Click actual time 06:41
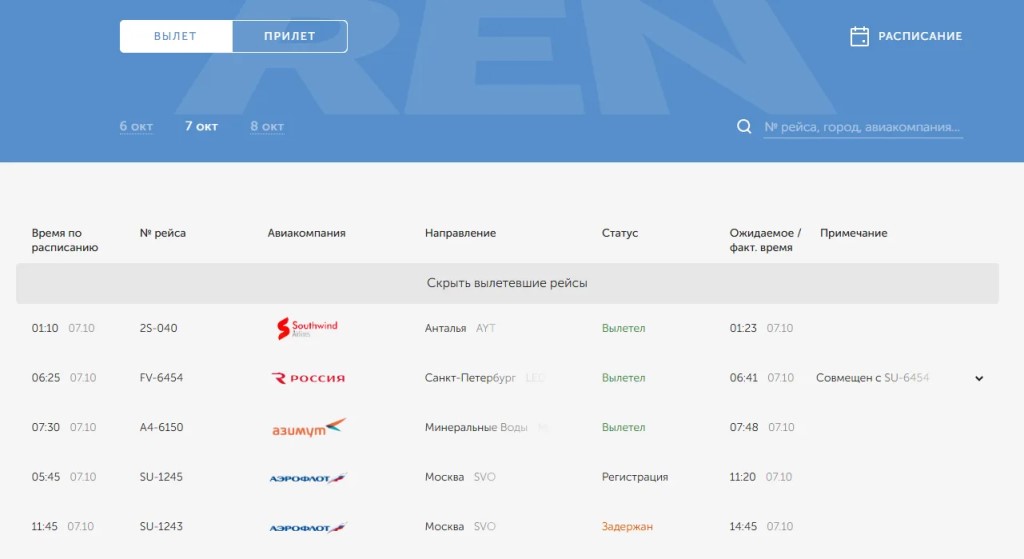1024x559 pixels. point(744,377)
